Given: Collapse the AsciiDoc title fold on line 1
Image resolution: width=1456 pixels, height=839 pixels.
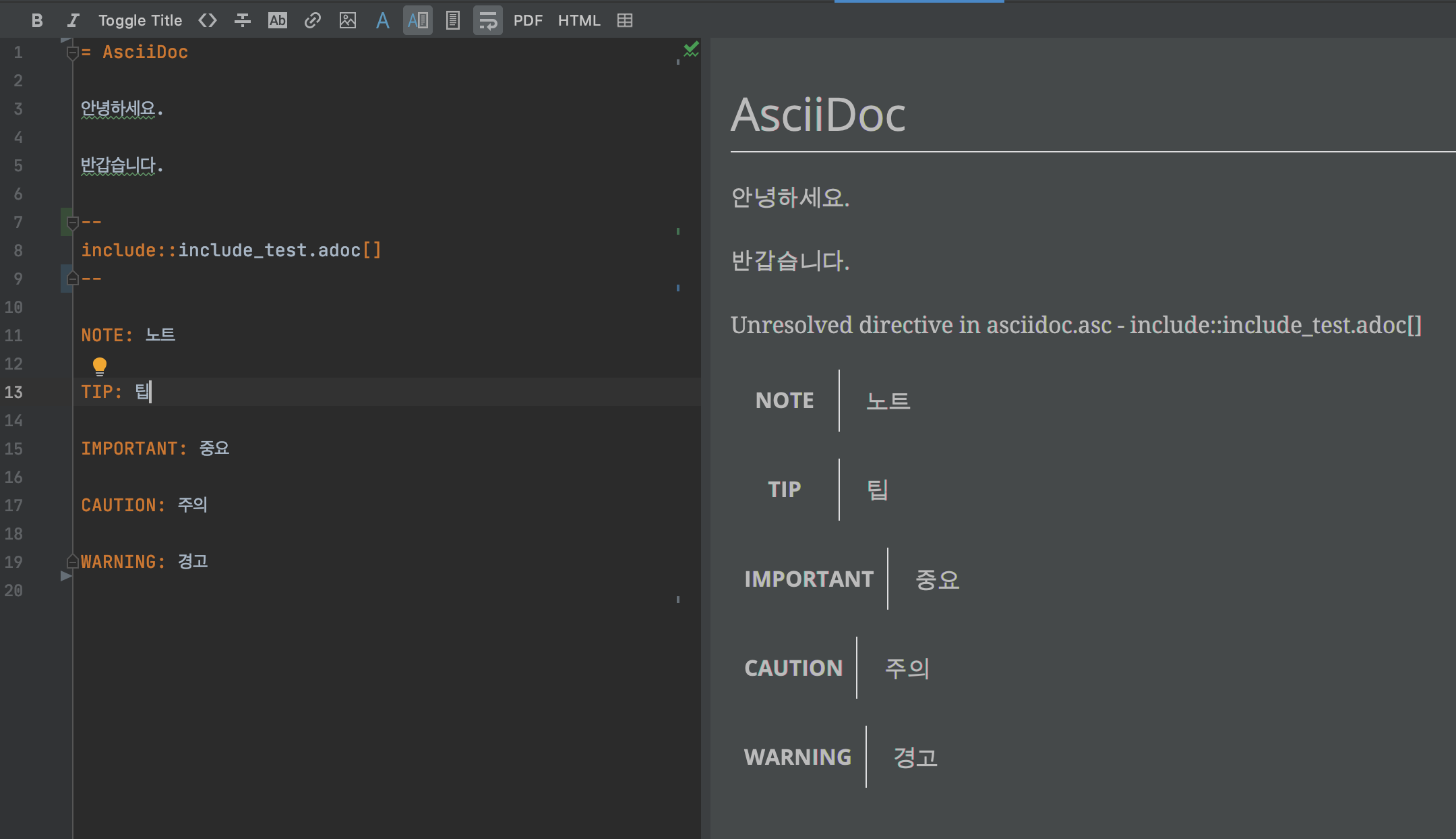Looking at the screenshot, I should pyautogui.click(x=73, y=53).
